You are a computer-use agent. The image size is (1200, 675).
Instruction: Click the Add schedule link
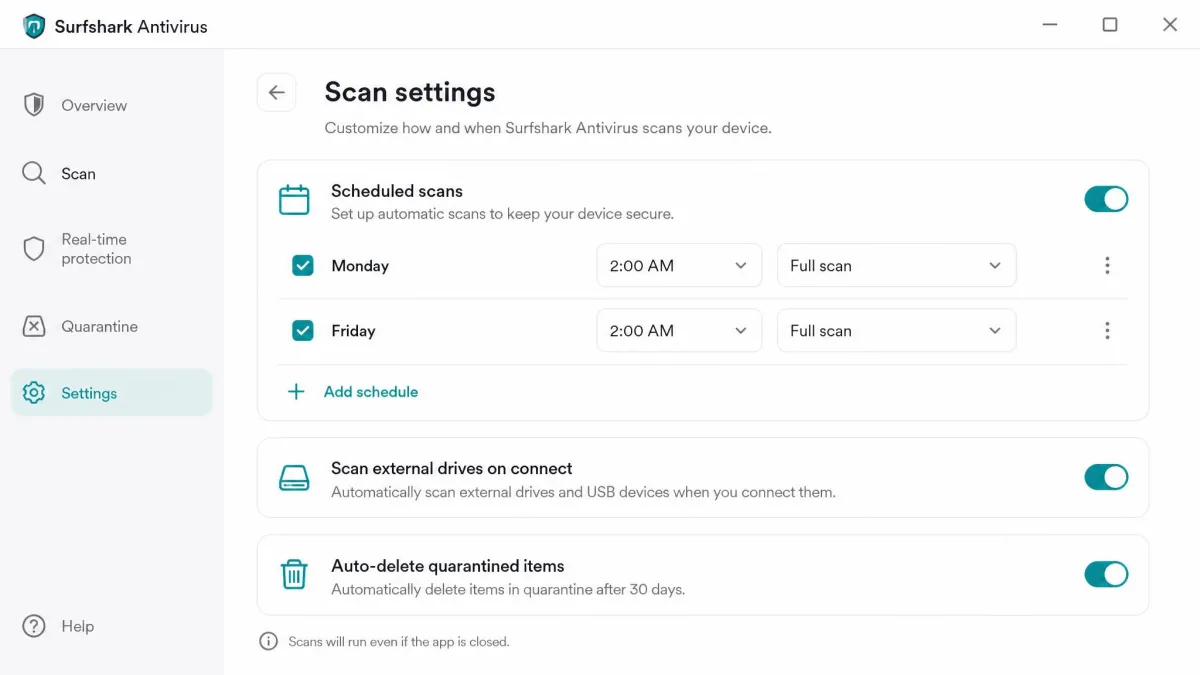tap(371, 392)
